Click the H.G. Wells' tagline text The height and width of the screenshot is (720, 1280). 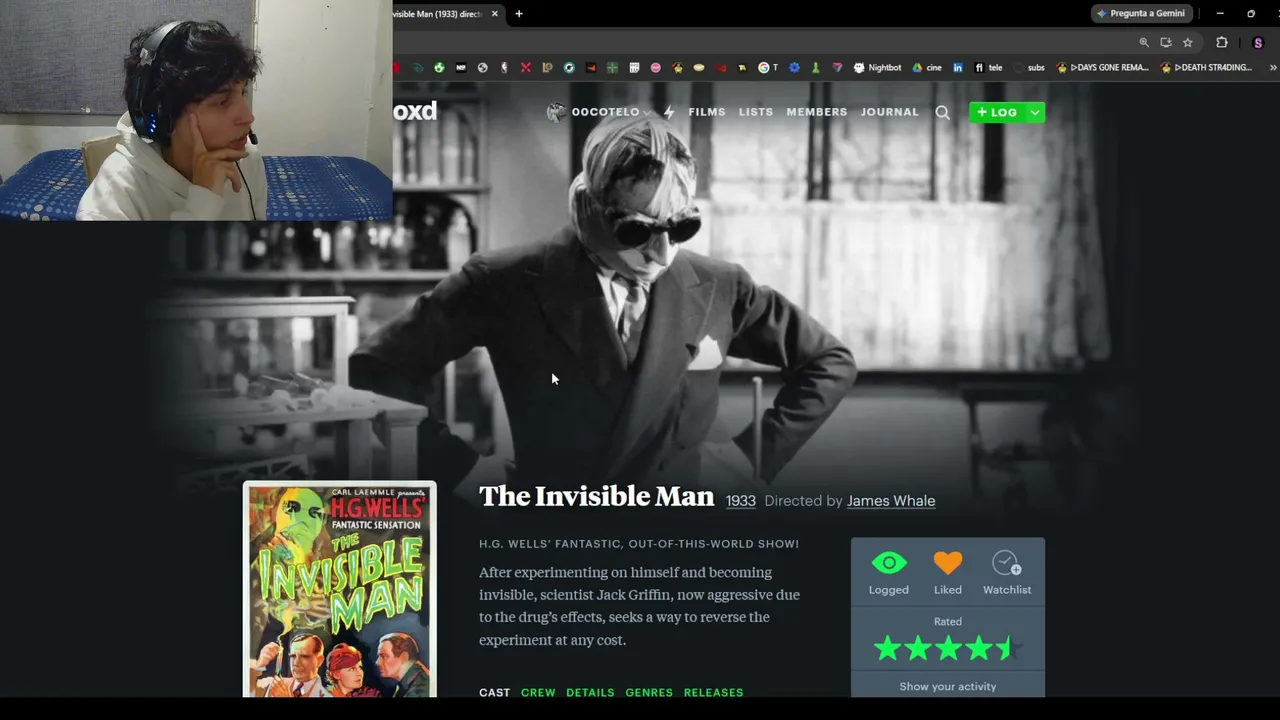(x=639, y=544)
